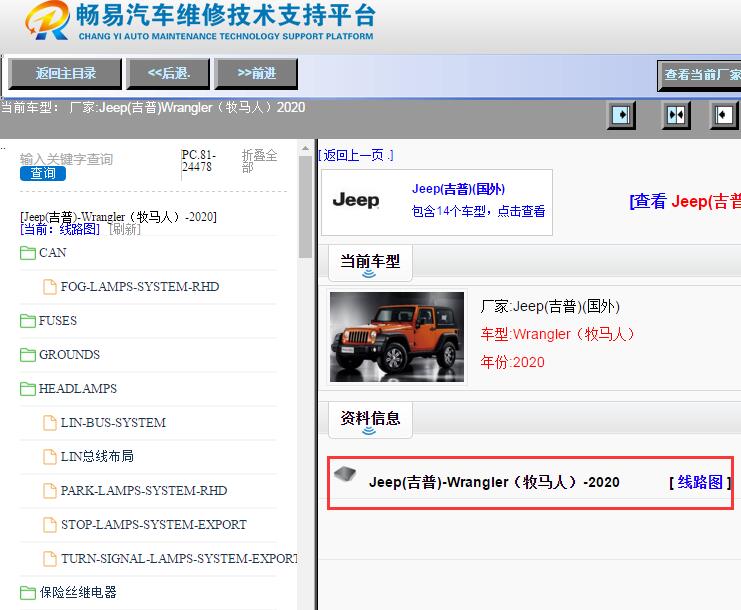Open STOP-LAMPS-SYSTEM-EXPORT document
741x610 pixels.
(x=154, y=525)
